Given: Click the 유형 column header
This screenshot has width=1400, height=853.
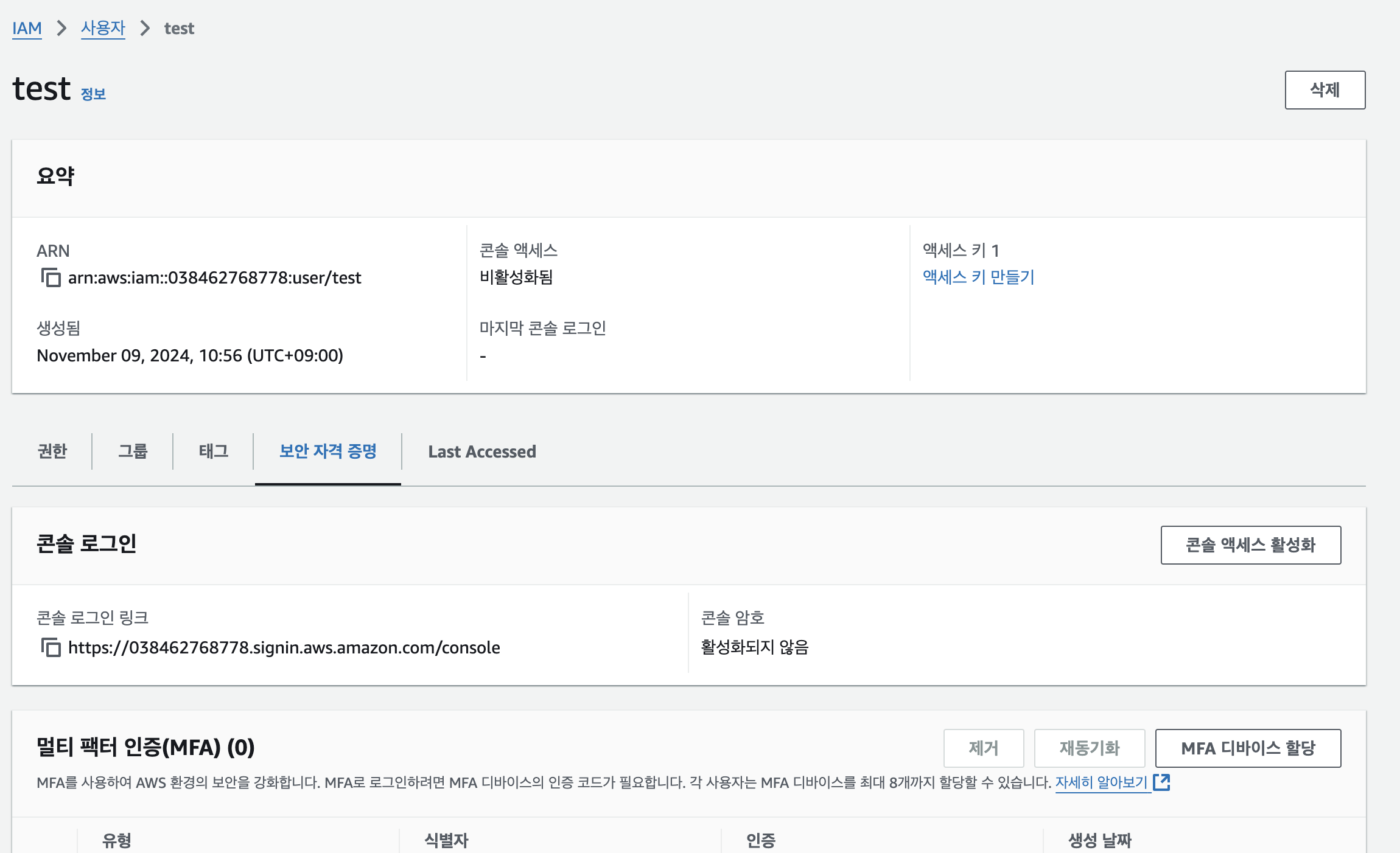Looking at the screenshot, I should point(117,841).
